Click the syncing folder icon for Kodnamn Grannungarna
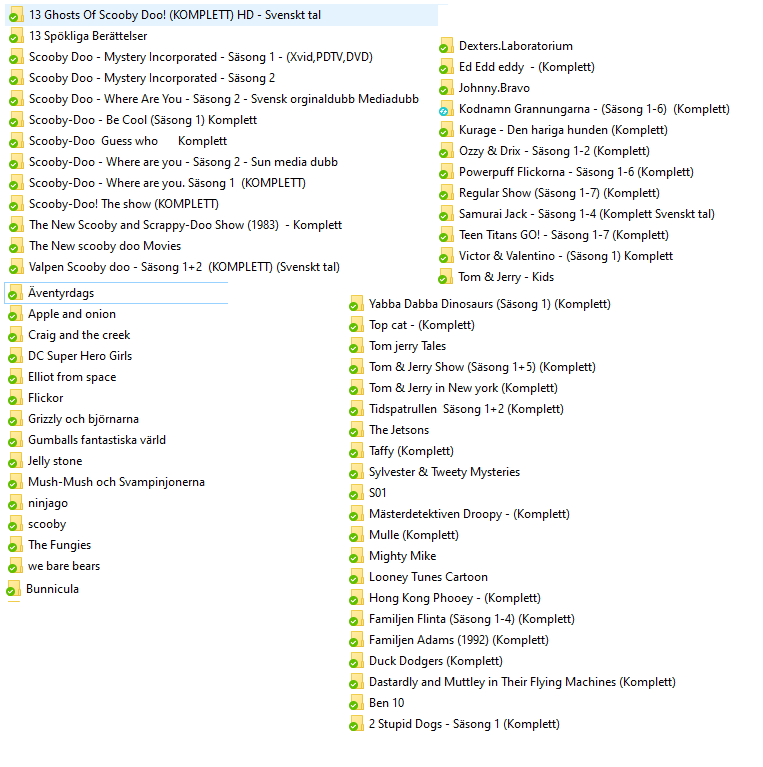The height and width of the screenshot is (767, 763). point(446,109)
